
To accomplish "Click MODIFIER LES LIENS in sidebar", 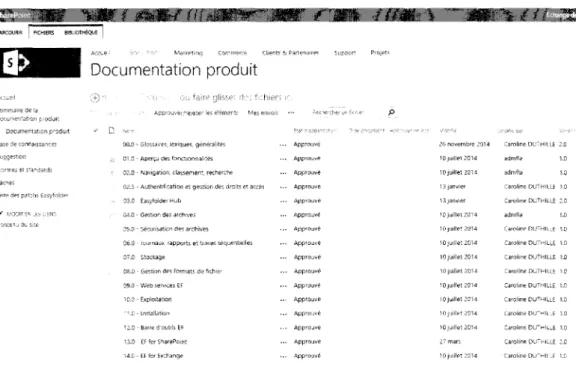I will 31,214.
